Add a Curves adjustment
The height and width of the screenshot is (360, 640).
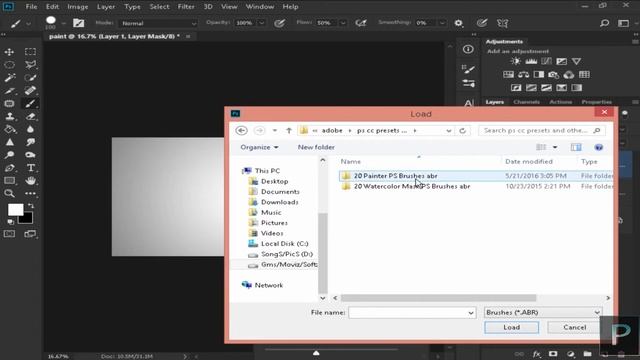pos(546,61)
